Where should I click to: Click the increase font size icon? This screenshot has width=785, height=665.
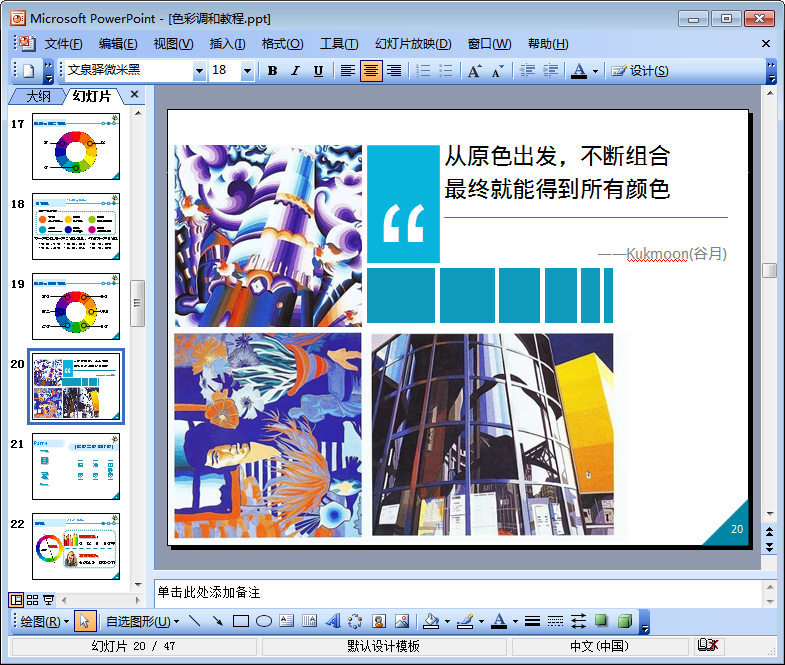475,71
